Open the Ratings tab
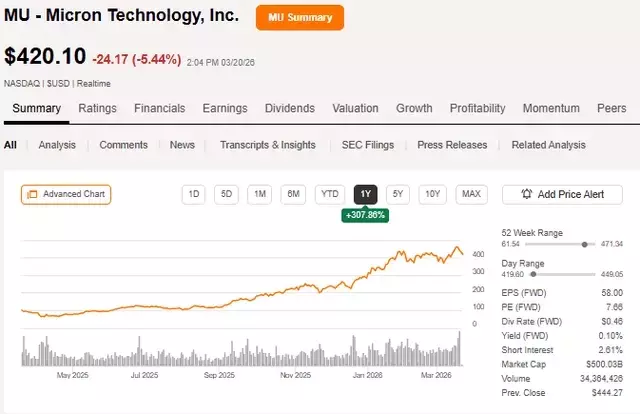This screenshot has width=640, height=414. click(97, 108)
